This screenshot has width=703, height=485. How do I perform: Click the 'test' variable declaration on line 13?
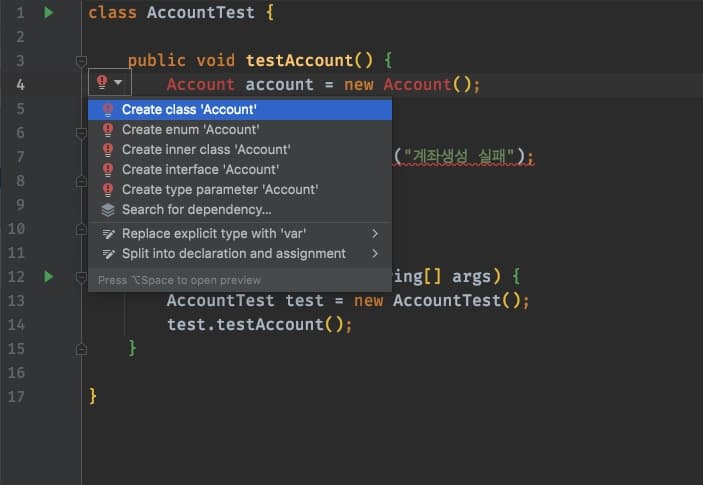pos(304,300)
